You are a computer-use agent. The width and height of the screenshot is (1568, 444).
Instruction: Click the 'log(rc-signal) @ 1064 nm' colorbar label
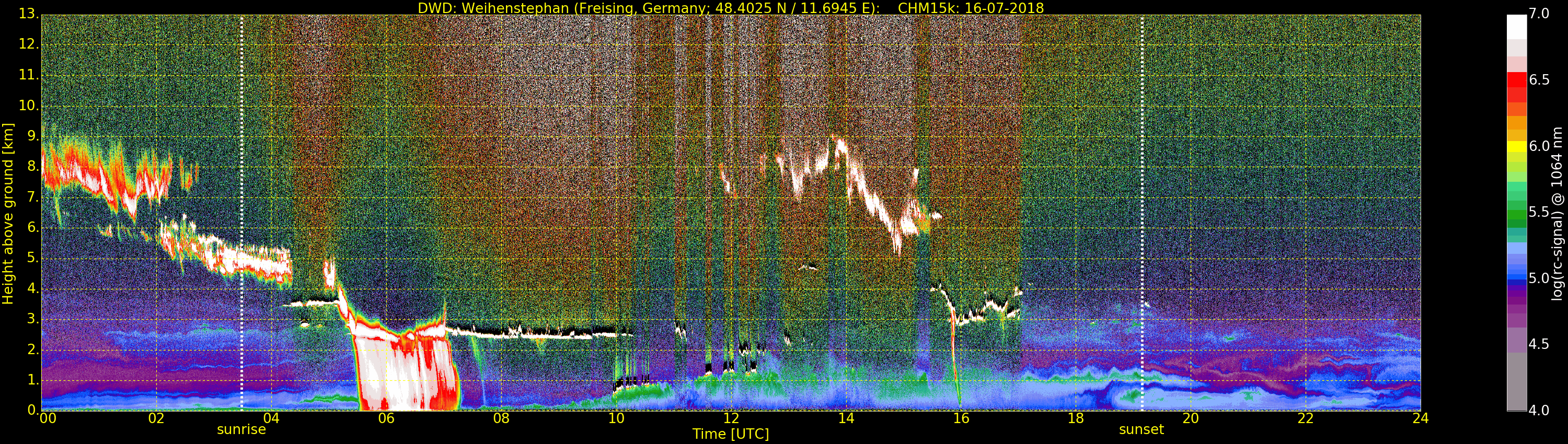(1557, 213)
